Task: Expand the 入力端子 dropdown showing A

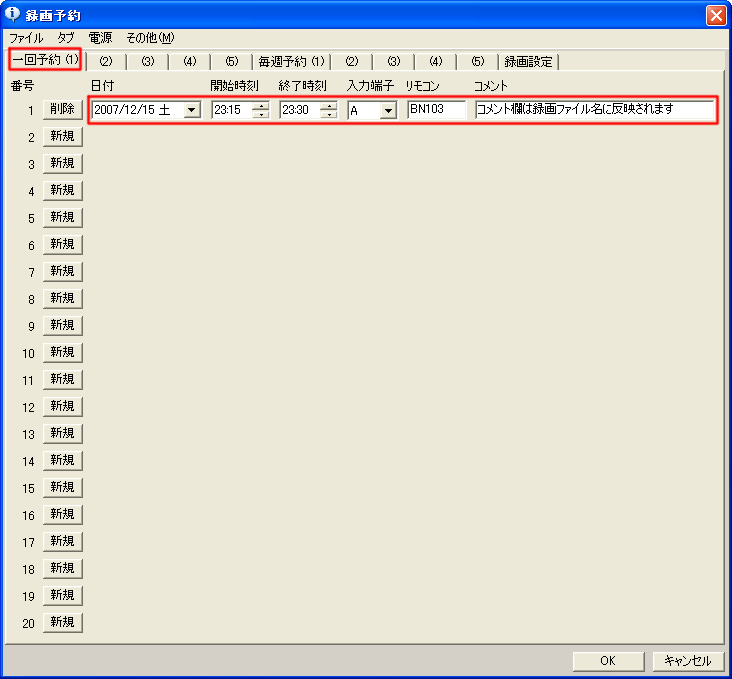Action: pos(387,110)
